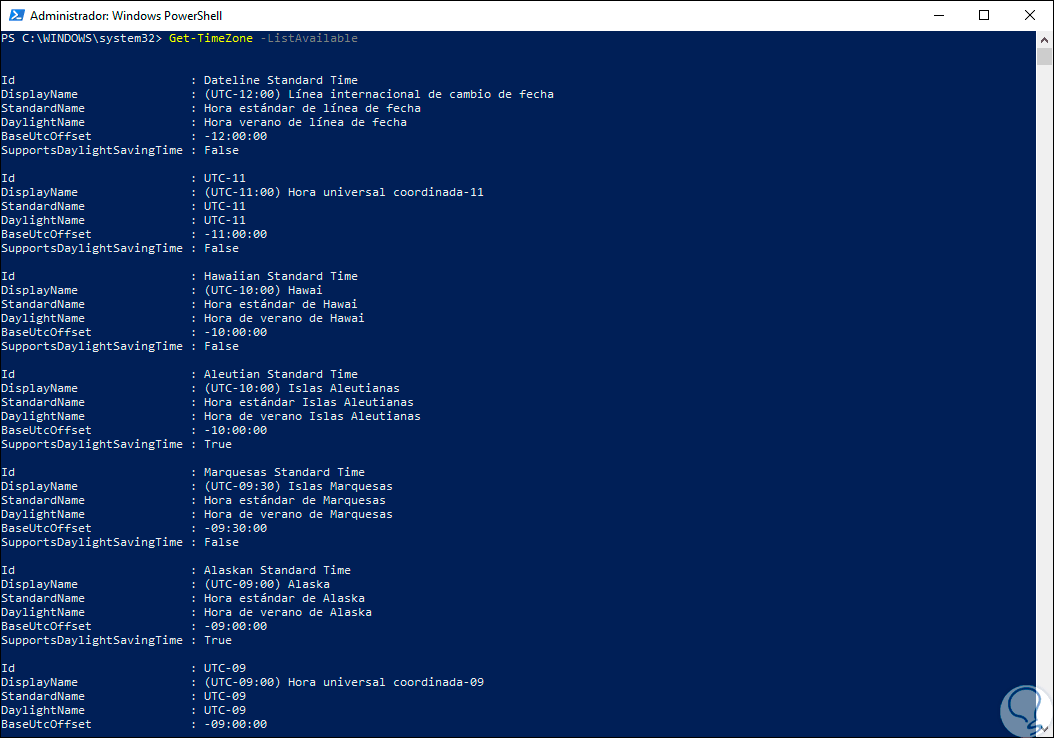This screenshot has height=738, width=1054.
Task: Minimize the PowerShell window
Action: pos(938,15)
